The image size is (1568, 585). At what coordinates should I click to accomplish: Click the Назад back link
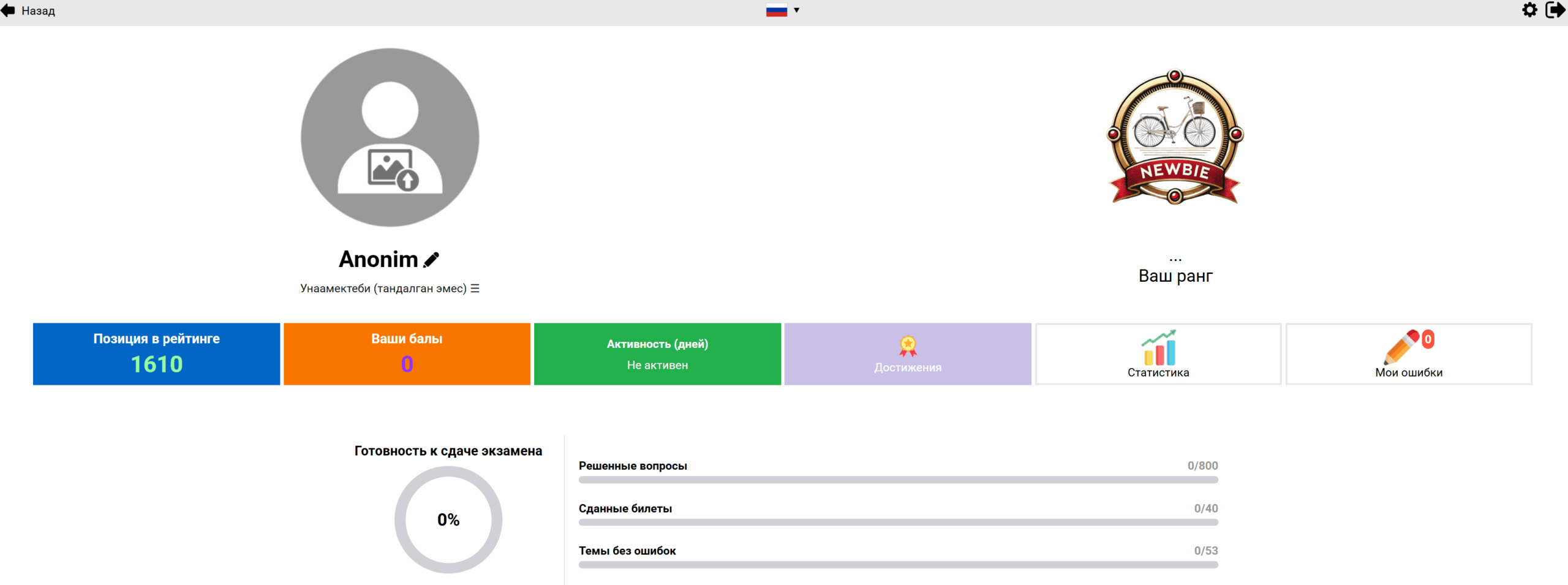[x=38, y=11]
